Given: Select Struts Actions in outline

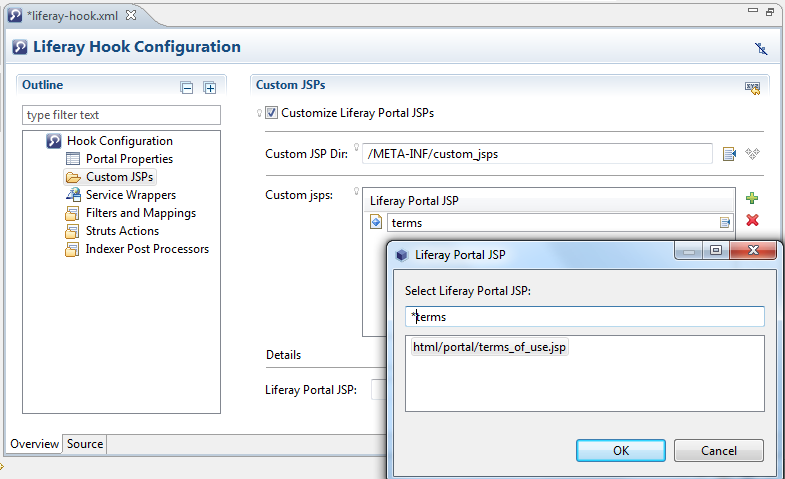Looking at the screenshot, I should click(122, 231).
